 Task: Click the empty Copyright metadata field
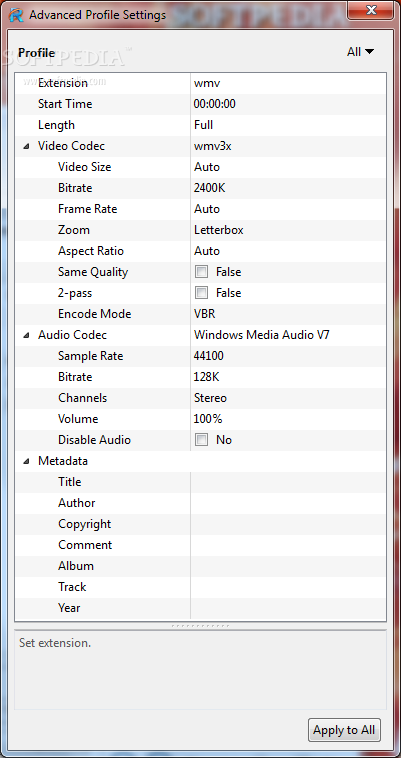pos(288,524)
